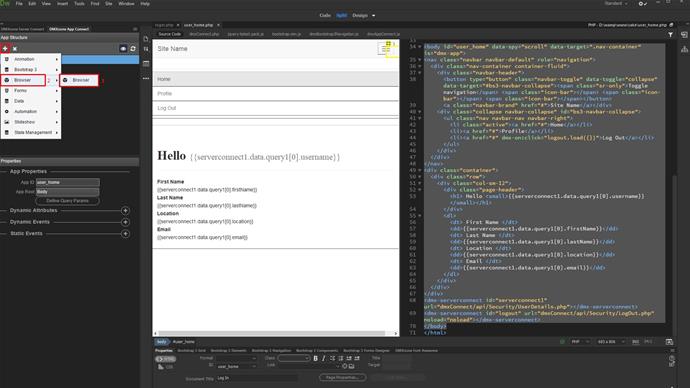Click the Profile nav link in design view
This screenshot has height=388, width=690.
pos(165,94)
